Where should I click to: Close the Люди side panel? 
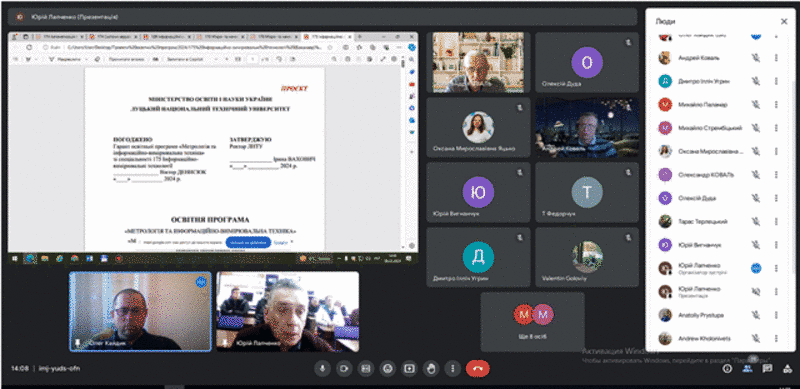click(x=784, y=21)
